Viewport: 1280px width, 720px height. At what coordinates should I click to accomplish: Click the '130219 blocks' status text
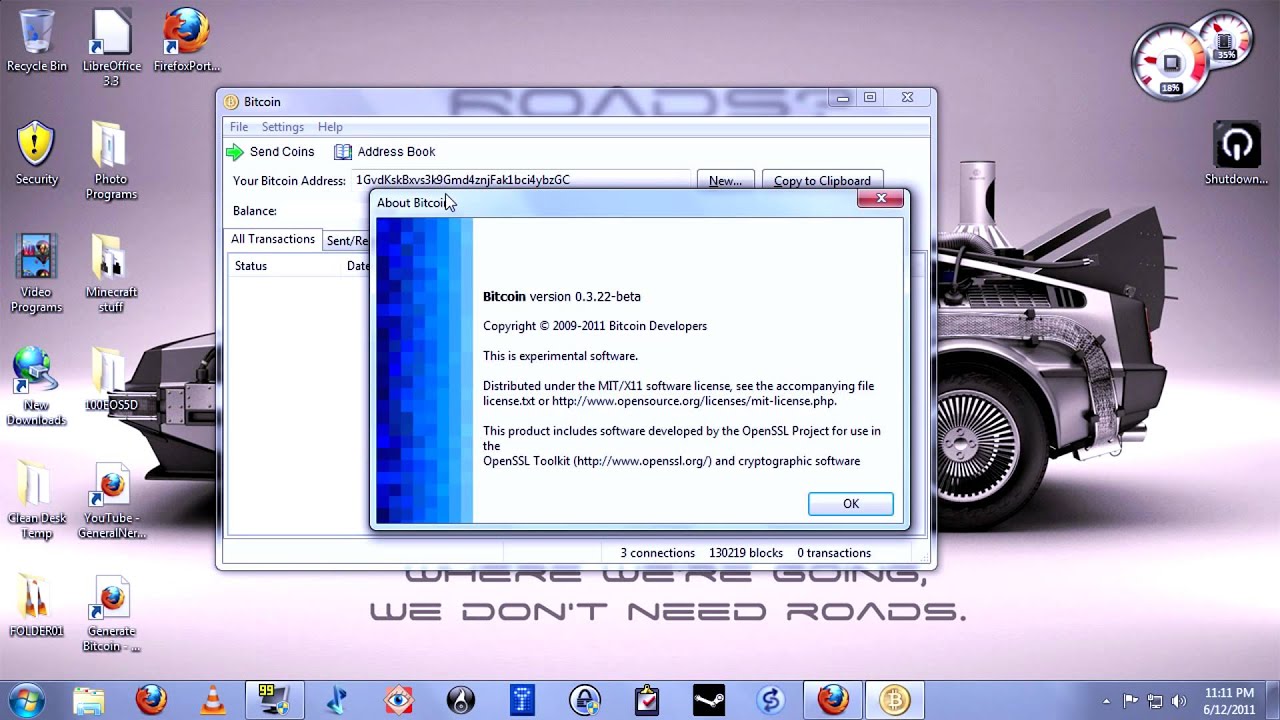[746, 553]
